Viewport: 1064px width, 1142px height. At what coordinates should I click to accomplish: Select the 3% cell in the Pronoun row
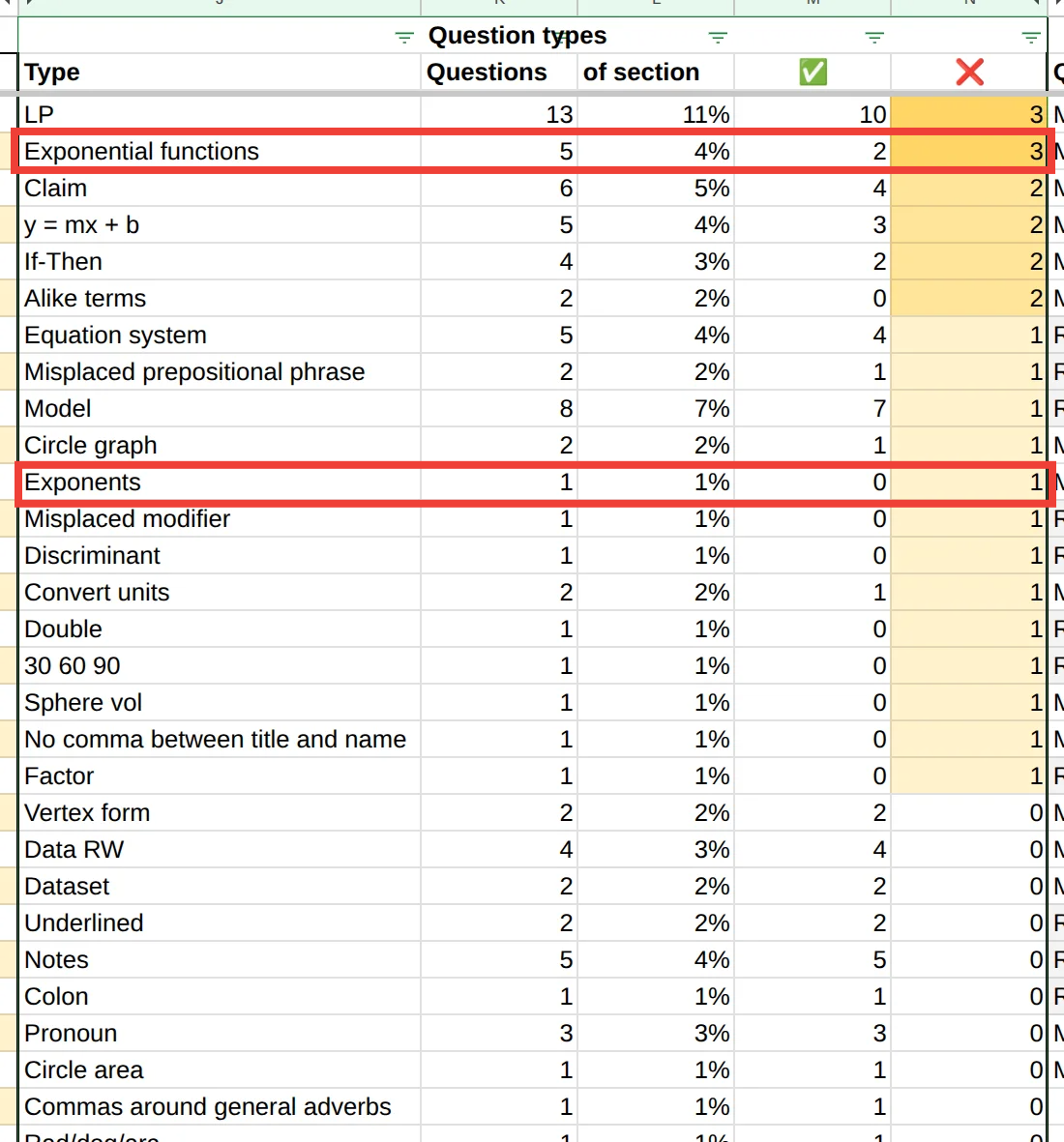point(656,1033)
